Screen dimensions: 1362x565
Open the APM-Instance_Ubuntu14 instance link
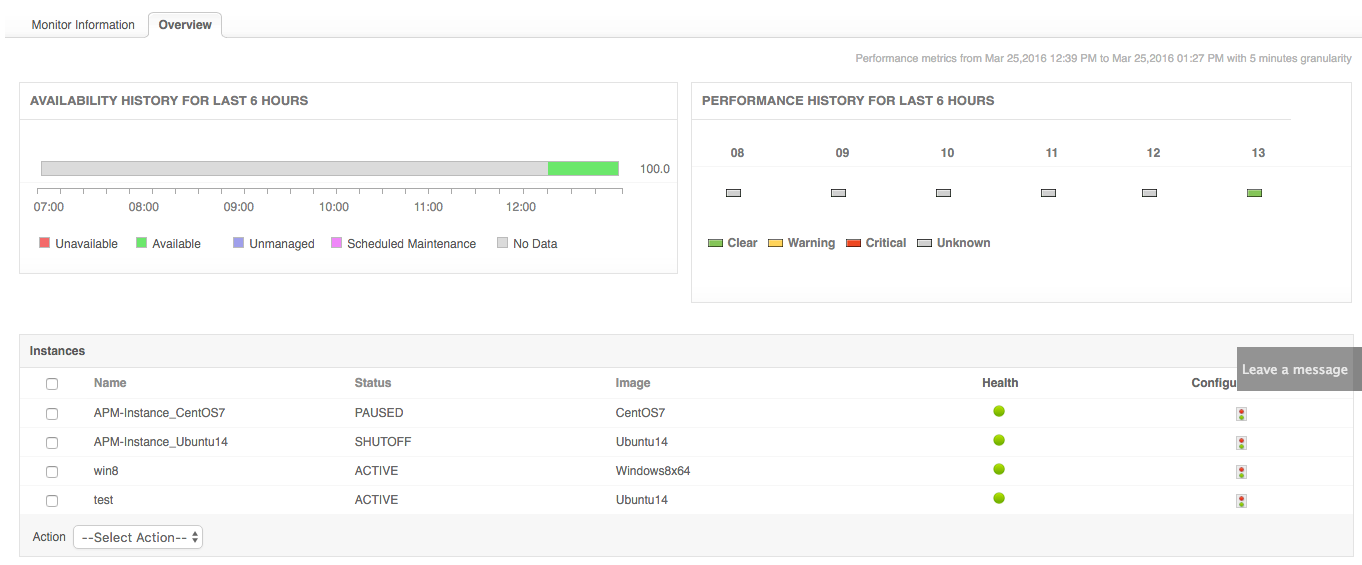pos(161,442)
